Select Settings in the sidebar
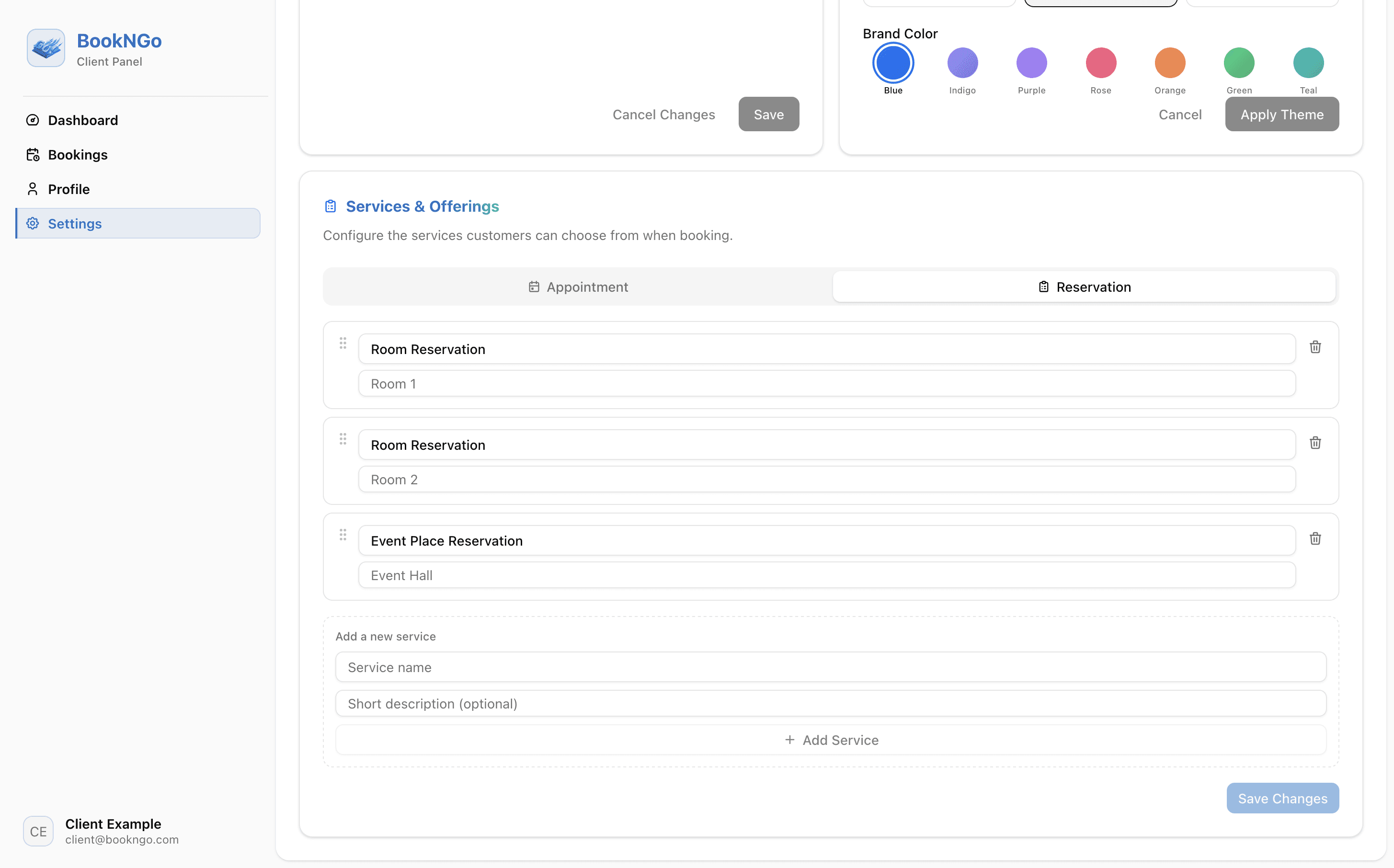This screenshot has width=1394, height=868. click(x=138, y=223)
